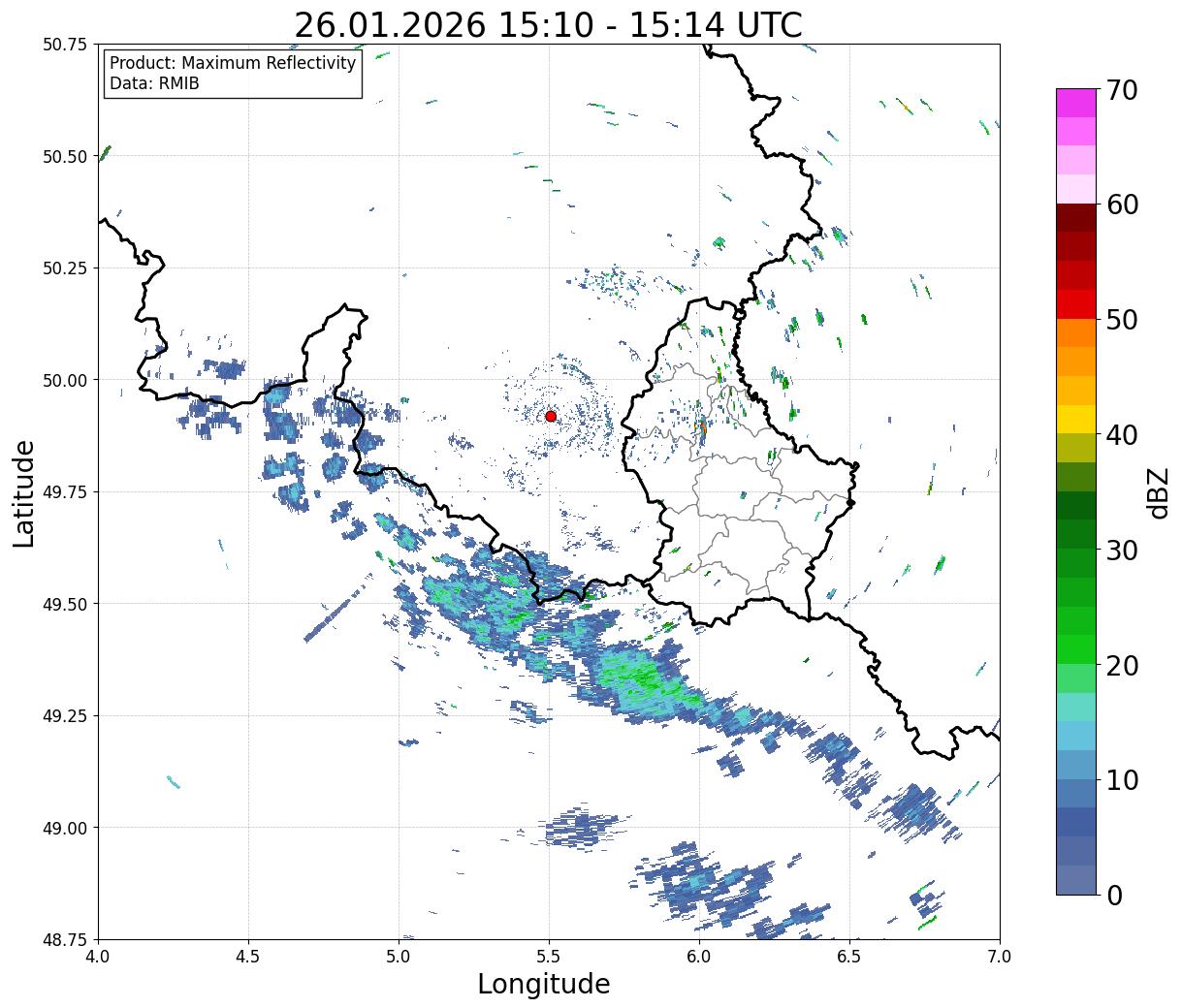
Task: Click the longitude tick label "4.0"
Action: (98, 957)
